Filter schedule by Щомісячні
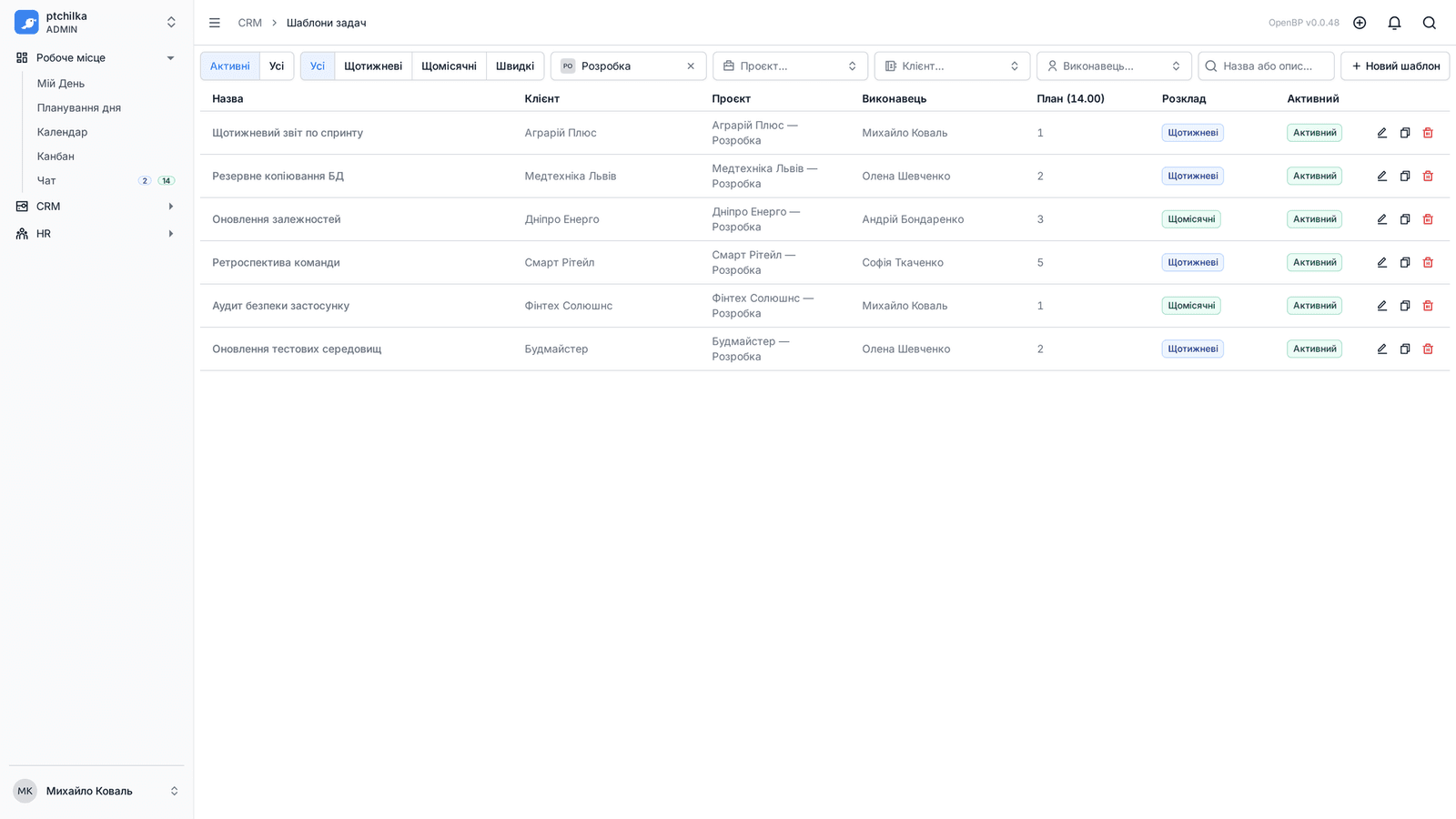Image resolution: width=1456 pixels, height=819 pixels. [x=449, y=66]
